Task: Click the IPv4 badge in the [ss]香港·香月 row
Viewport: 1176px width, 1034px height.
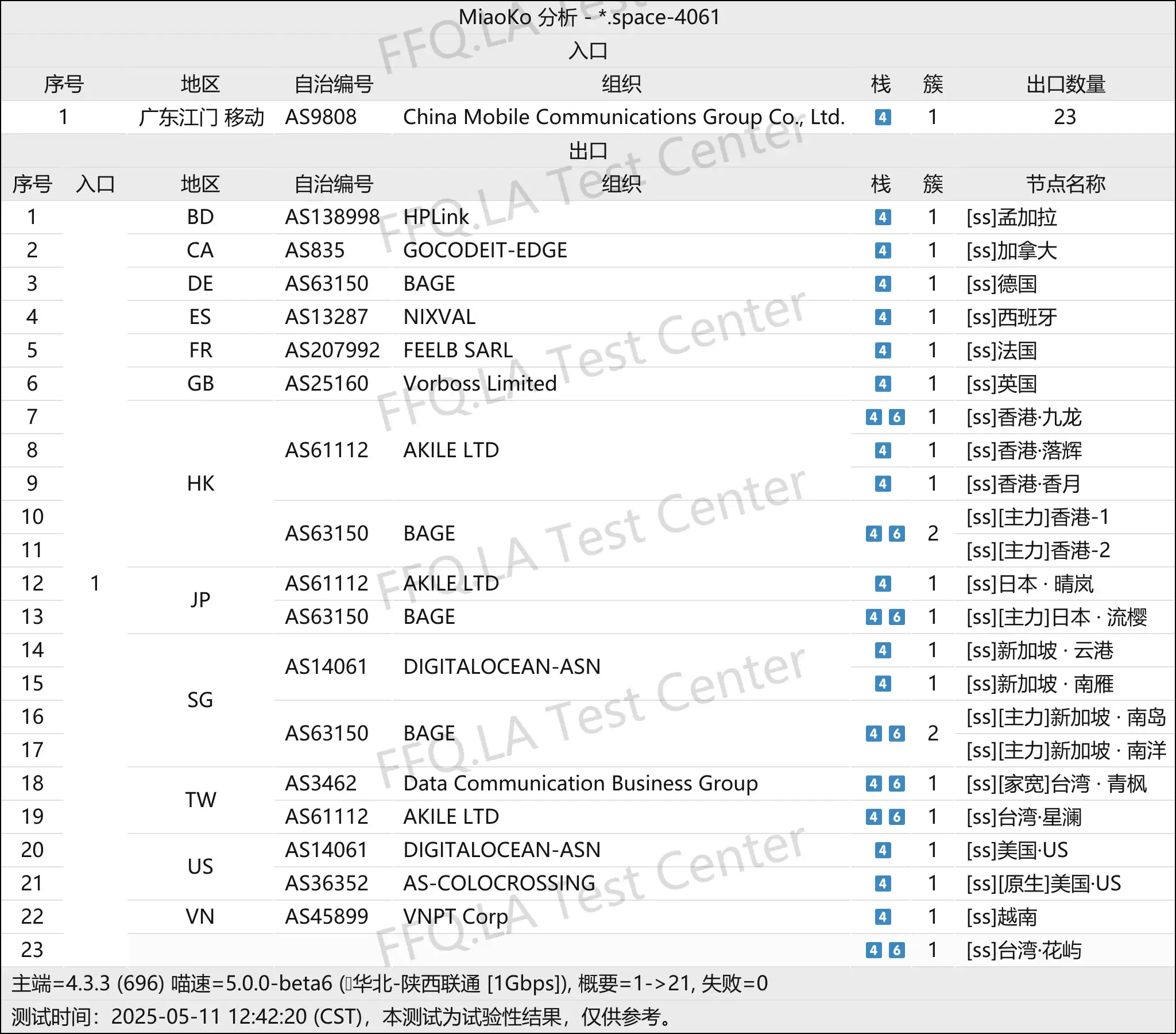Action: point(883,484)
